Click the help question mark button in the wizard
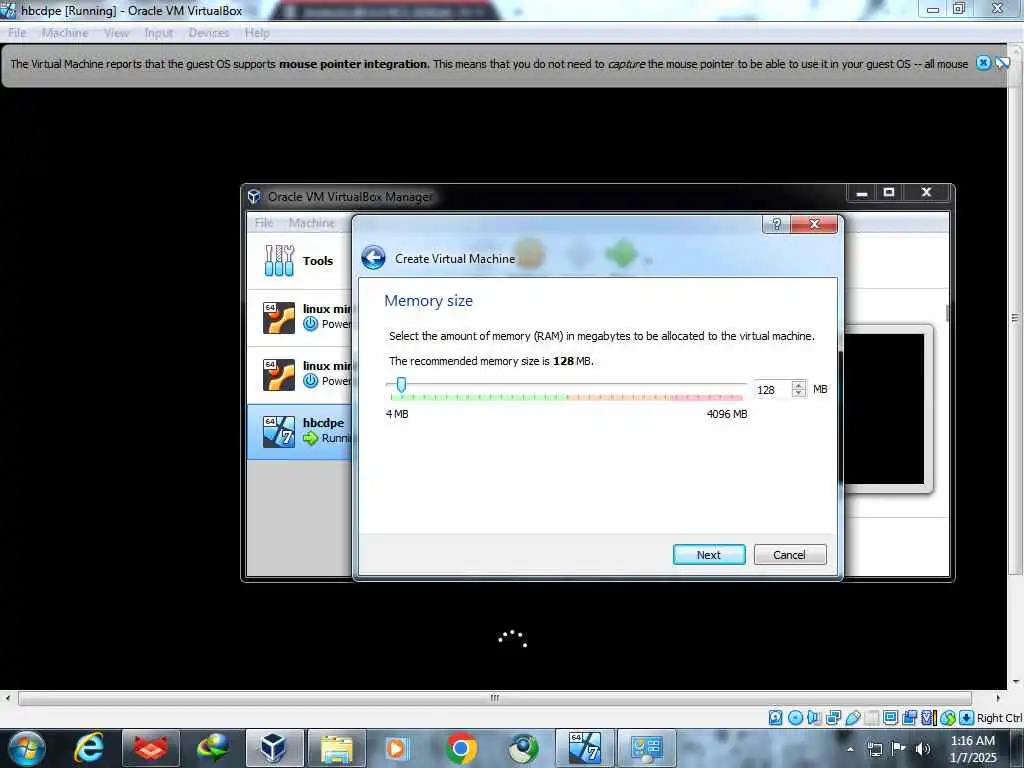The height and width of the screenshot is (768, 1024). click(776, 224)
